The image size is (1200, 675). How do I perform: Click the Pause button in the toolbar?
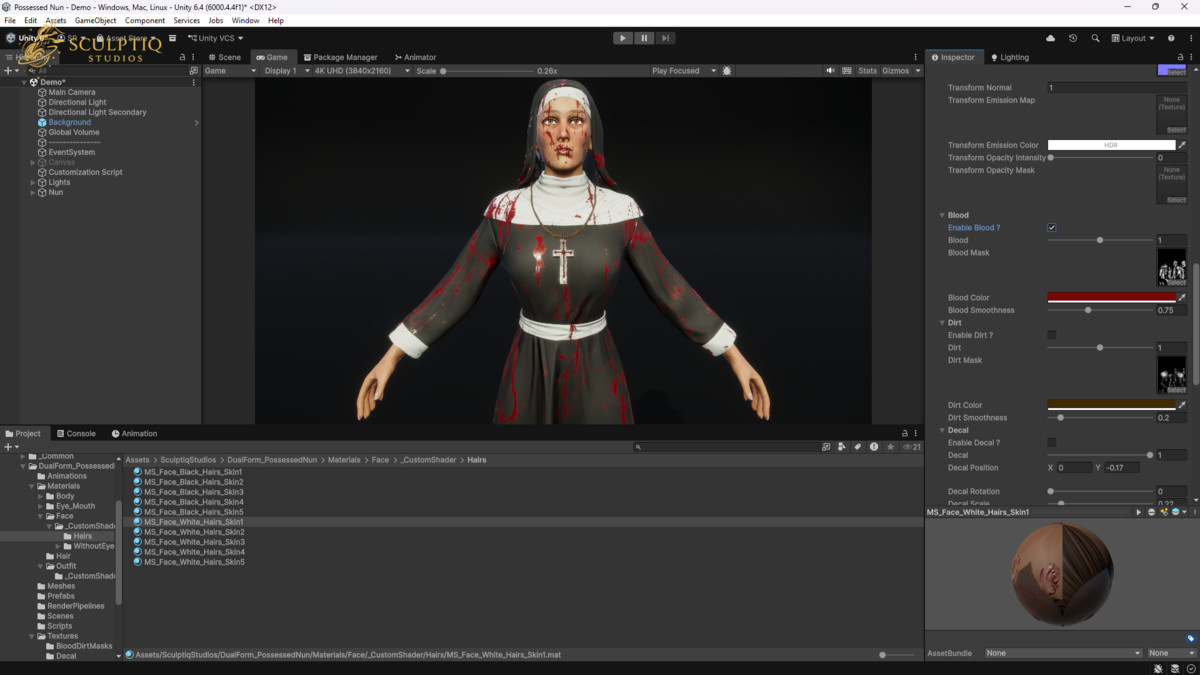[x=644, y=38]
